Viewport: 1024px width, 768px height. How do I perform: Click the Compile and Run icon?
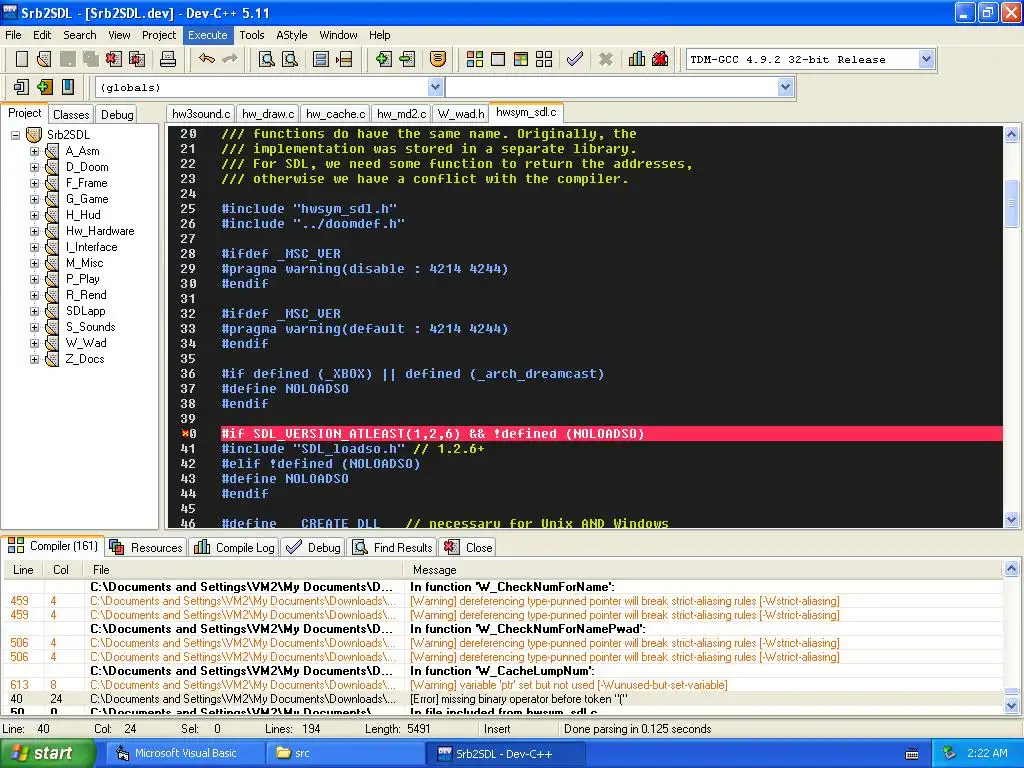pos(520,59)
